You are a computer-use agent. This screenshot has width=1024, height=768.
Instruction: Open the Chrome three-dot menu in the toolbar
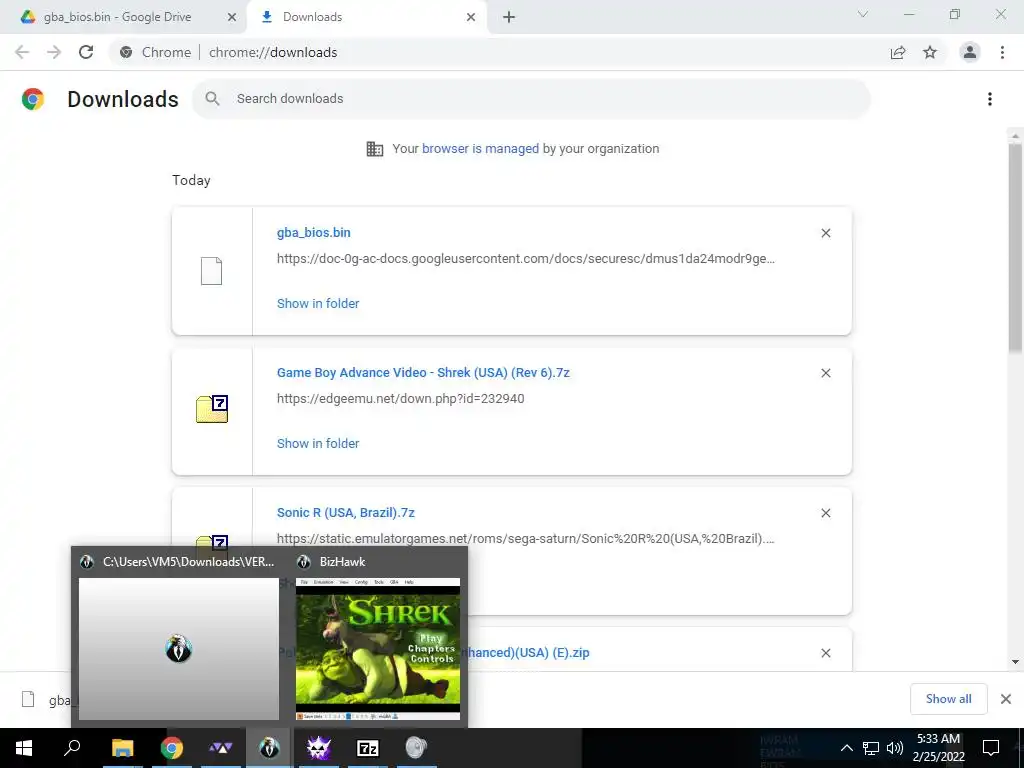pos(1002,52)
